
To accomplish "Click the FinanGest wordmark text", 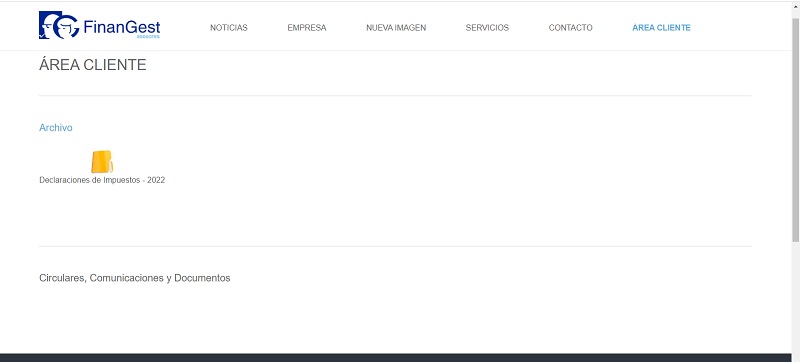I will (121, 27).
